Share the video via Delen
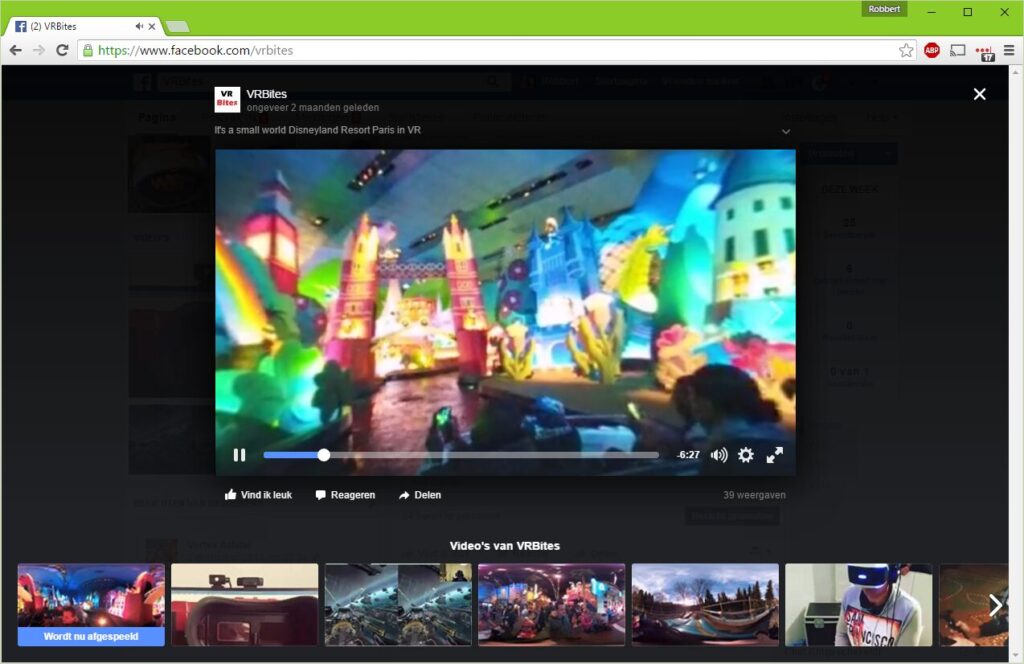The height and width of the screenshot is (664, 1024). coord(420,495)
